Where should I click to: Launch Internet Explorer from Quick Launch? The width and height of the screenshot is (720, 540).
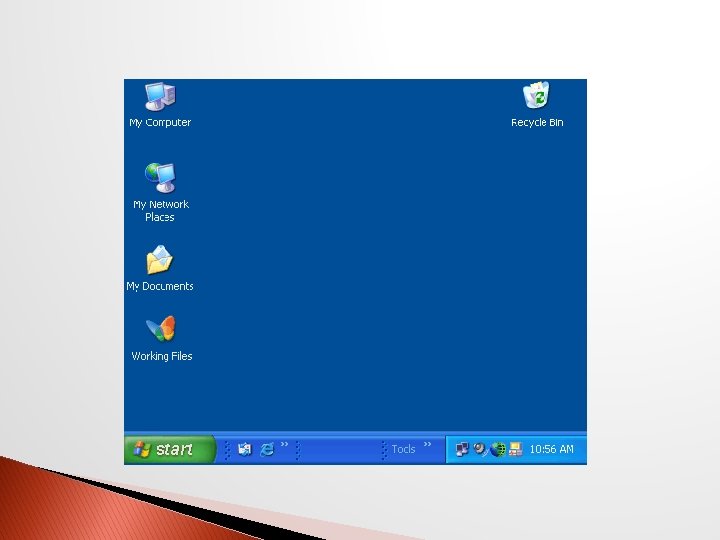click(x=267, y=449)
